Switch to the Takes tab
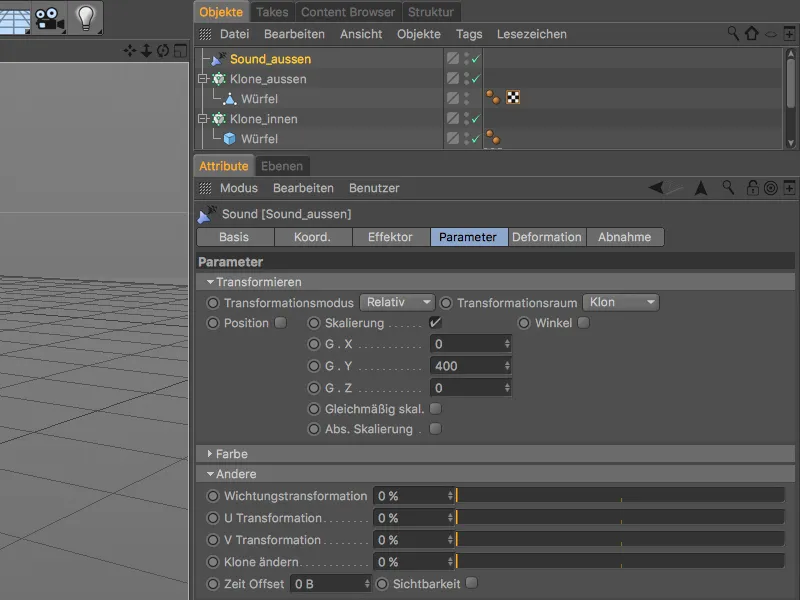The image size is (800, 600). (x=272, y=12)
